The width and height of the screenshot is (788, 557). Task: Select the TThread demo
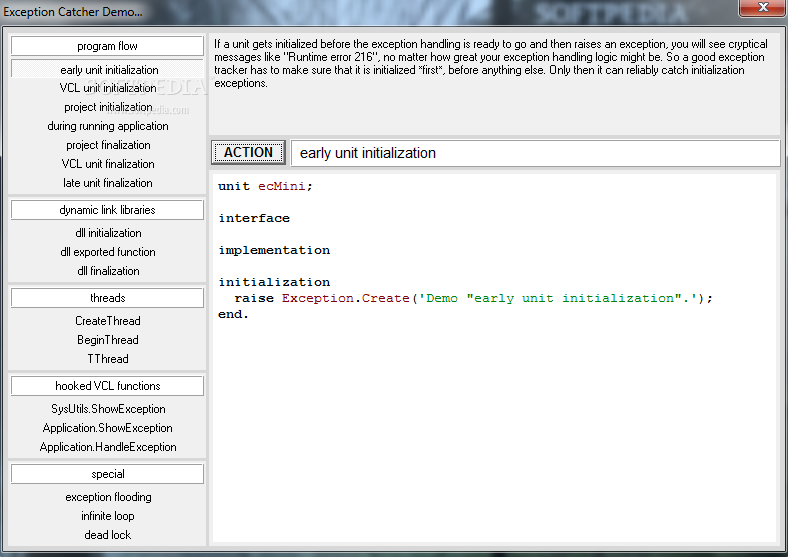[108, 359]
